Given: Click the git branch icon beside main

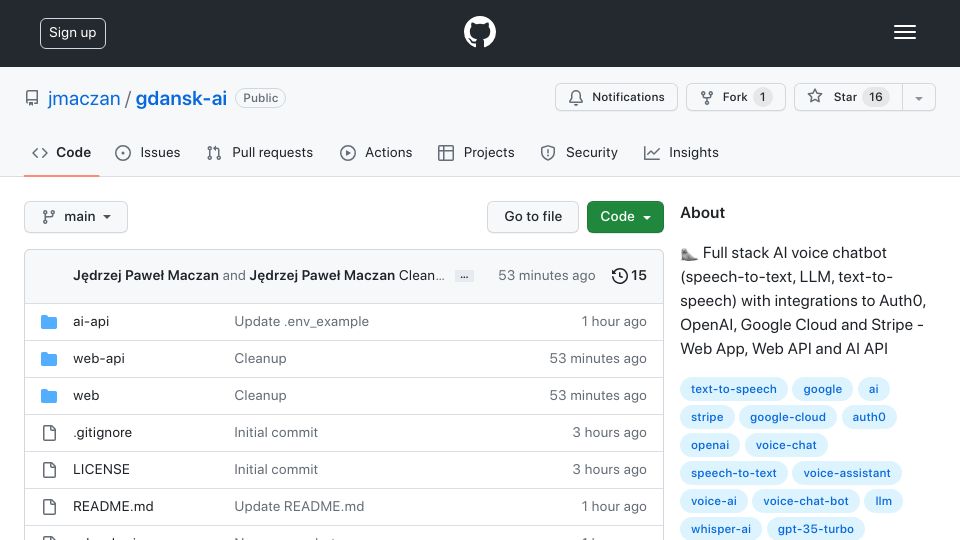Looking at the screenshot, I should tap(48, 217).
